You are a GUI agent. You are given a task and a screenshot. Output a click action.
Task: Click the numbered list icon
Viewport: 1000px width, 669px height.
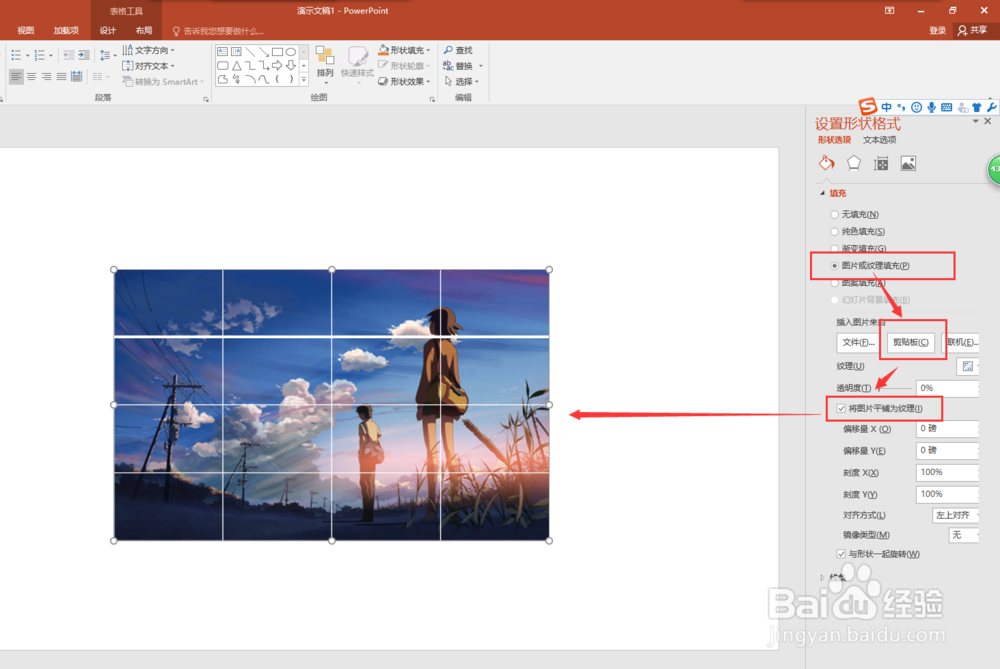(40, 55)
